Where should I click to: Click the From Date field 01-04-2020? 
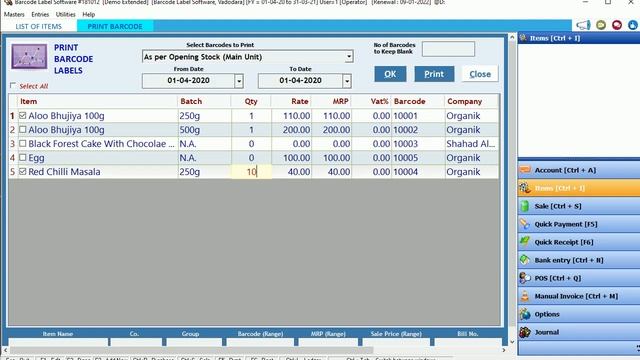click(188, 81)
